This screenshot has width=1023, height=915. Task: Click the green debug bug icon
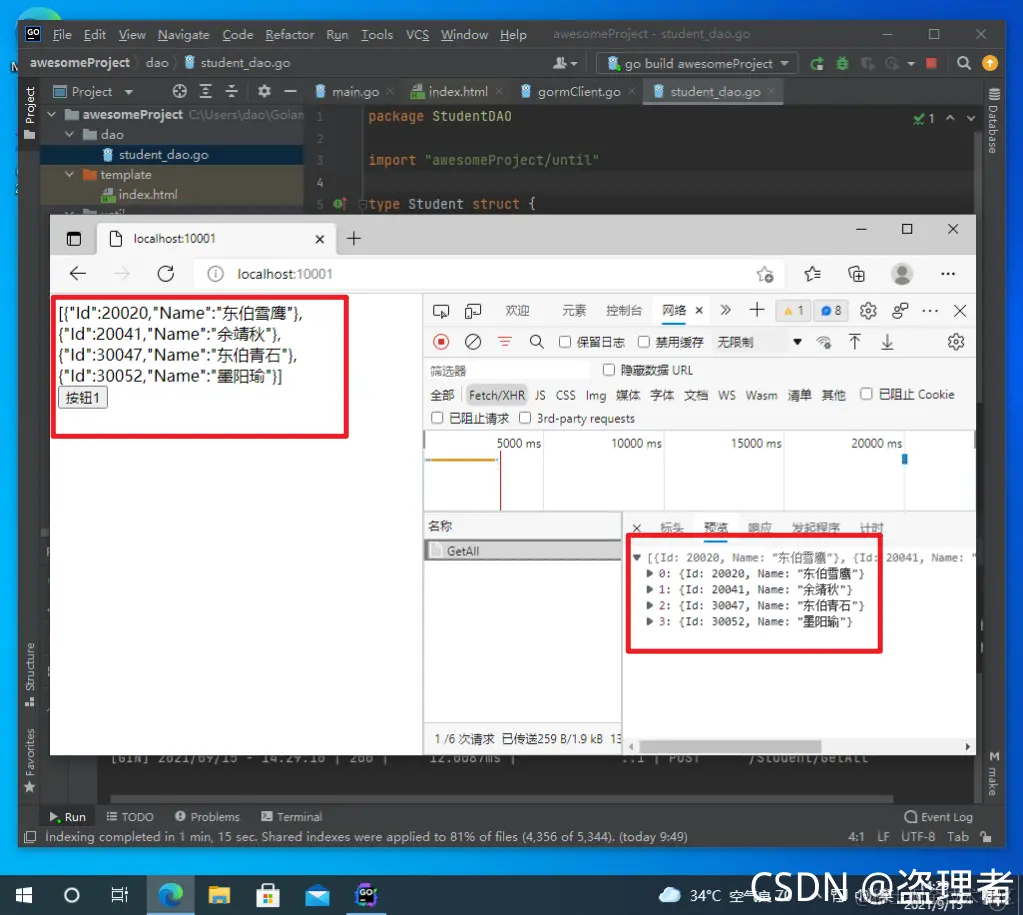point(842,63)
